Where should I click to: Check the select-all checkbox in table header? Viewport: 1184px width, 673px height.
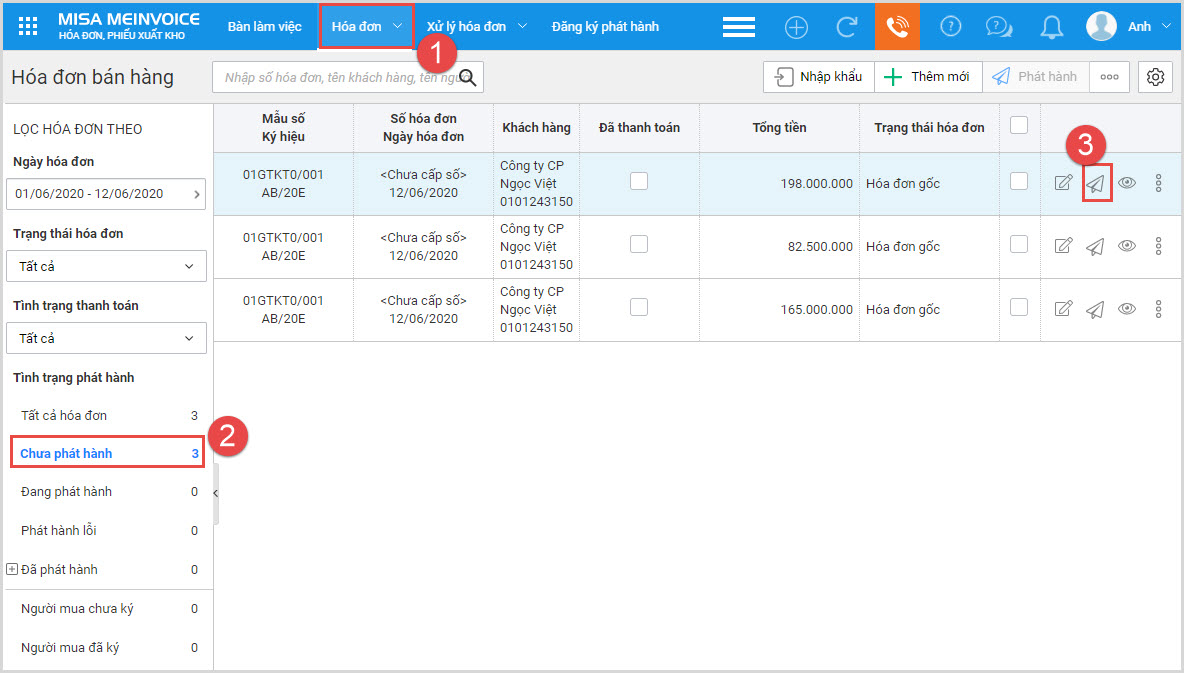(x=1019, y=125)
